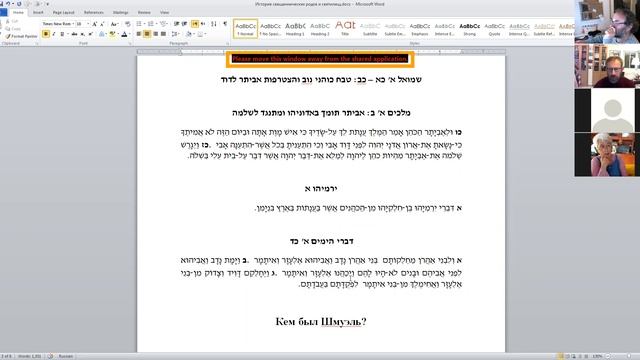Toggle Show/Hide paragraph marks
The image size is (640, 360).
coord(225,24)
